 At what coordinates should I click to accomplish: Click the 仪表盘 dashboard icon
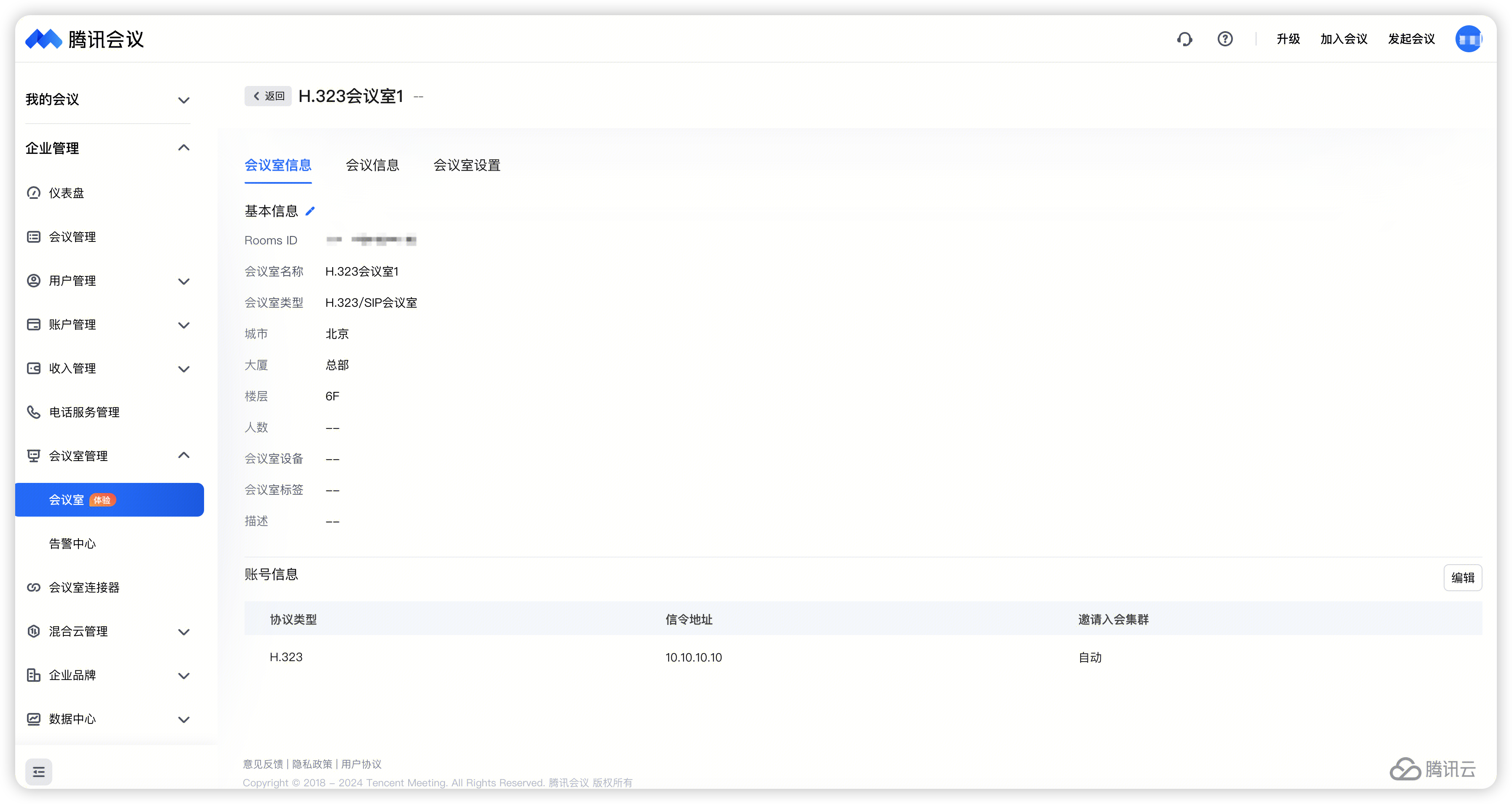pos(34,193)
